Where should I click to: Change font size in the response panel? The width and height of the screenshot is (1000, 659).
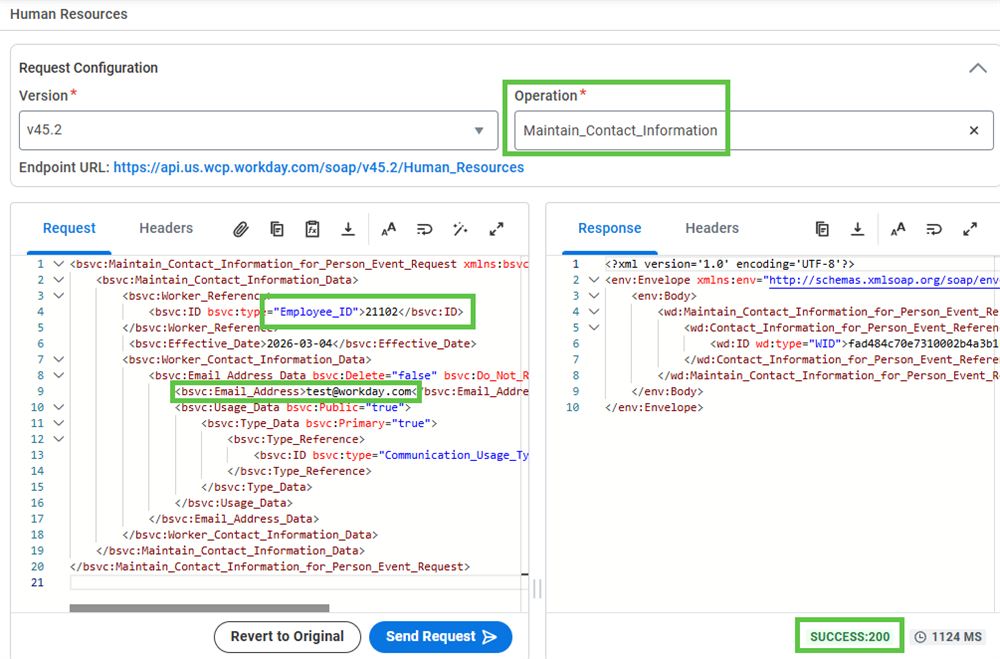(x=898, y=229)
